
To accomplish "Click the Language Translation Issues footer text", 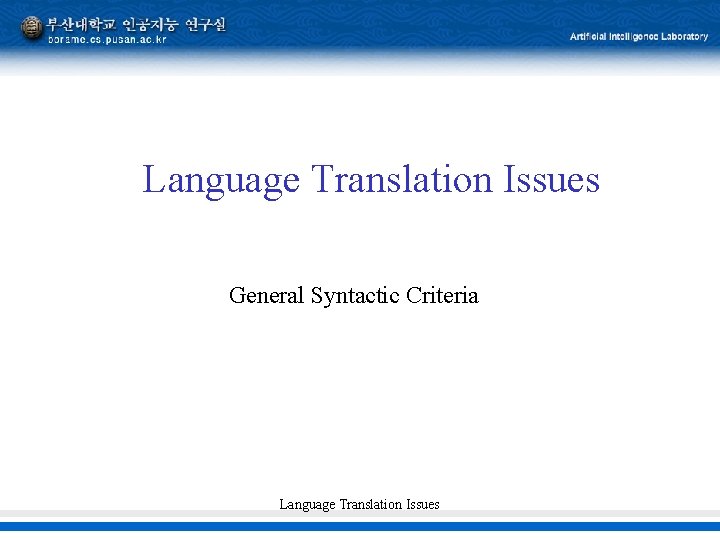I will (x=359, y=504).
